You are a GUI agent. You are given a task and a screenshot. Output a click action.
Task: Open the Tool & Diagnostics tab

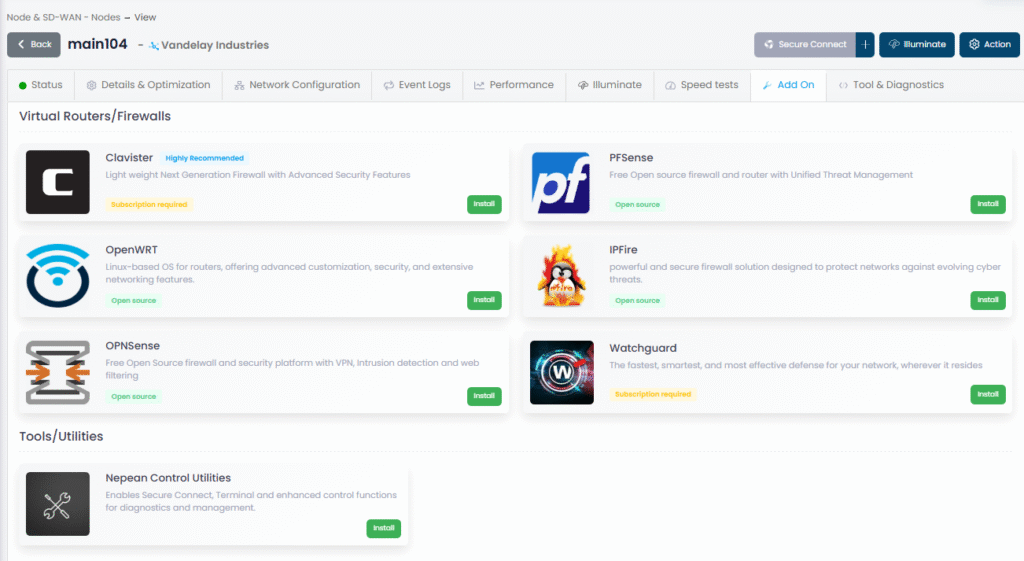890,85
